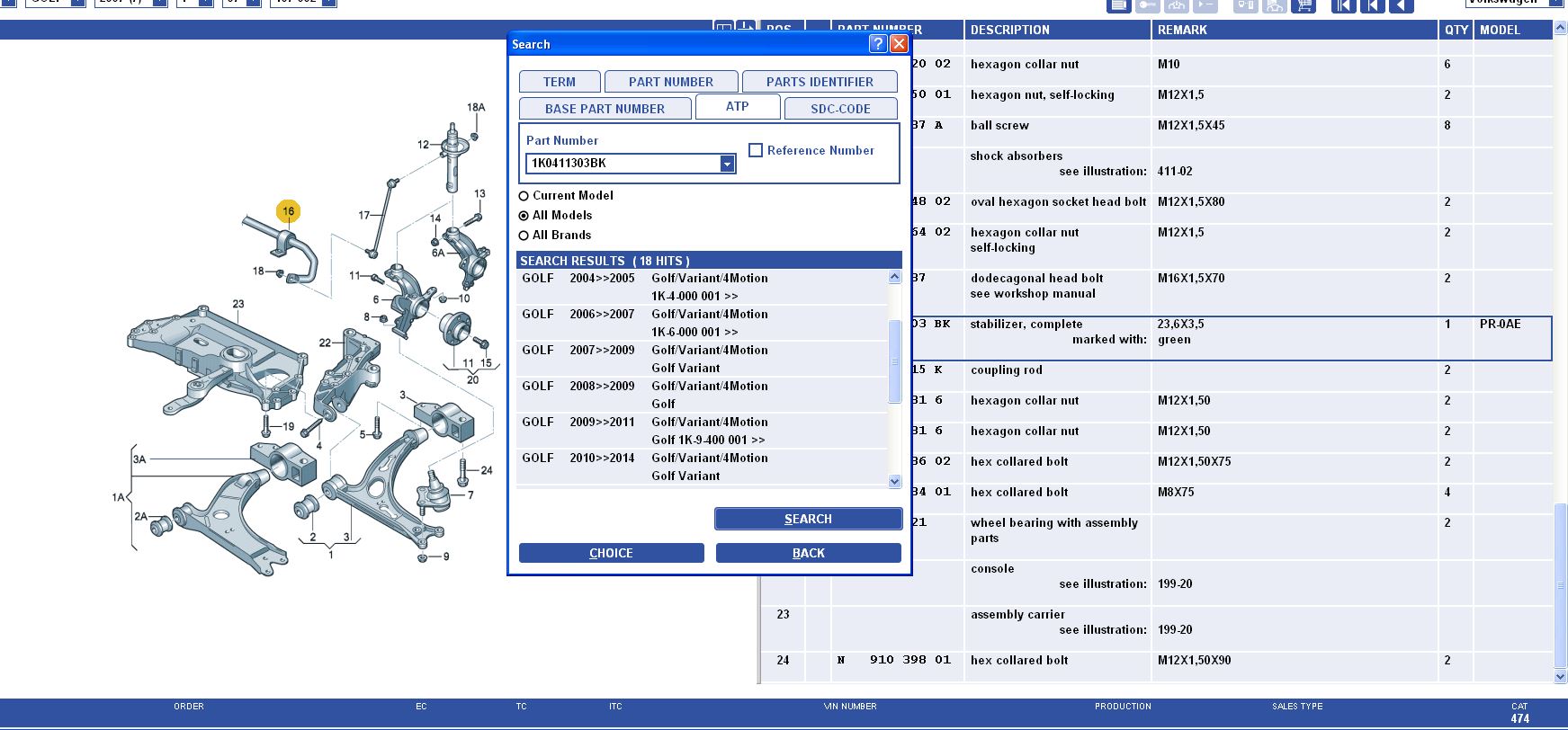Click the ORDER status bar field
The width and height of the screenshot is (1568, 730).
(189, 707)
